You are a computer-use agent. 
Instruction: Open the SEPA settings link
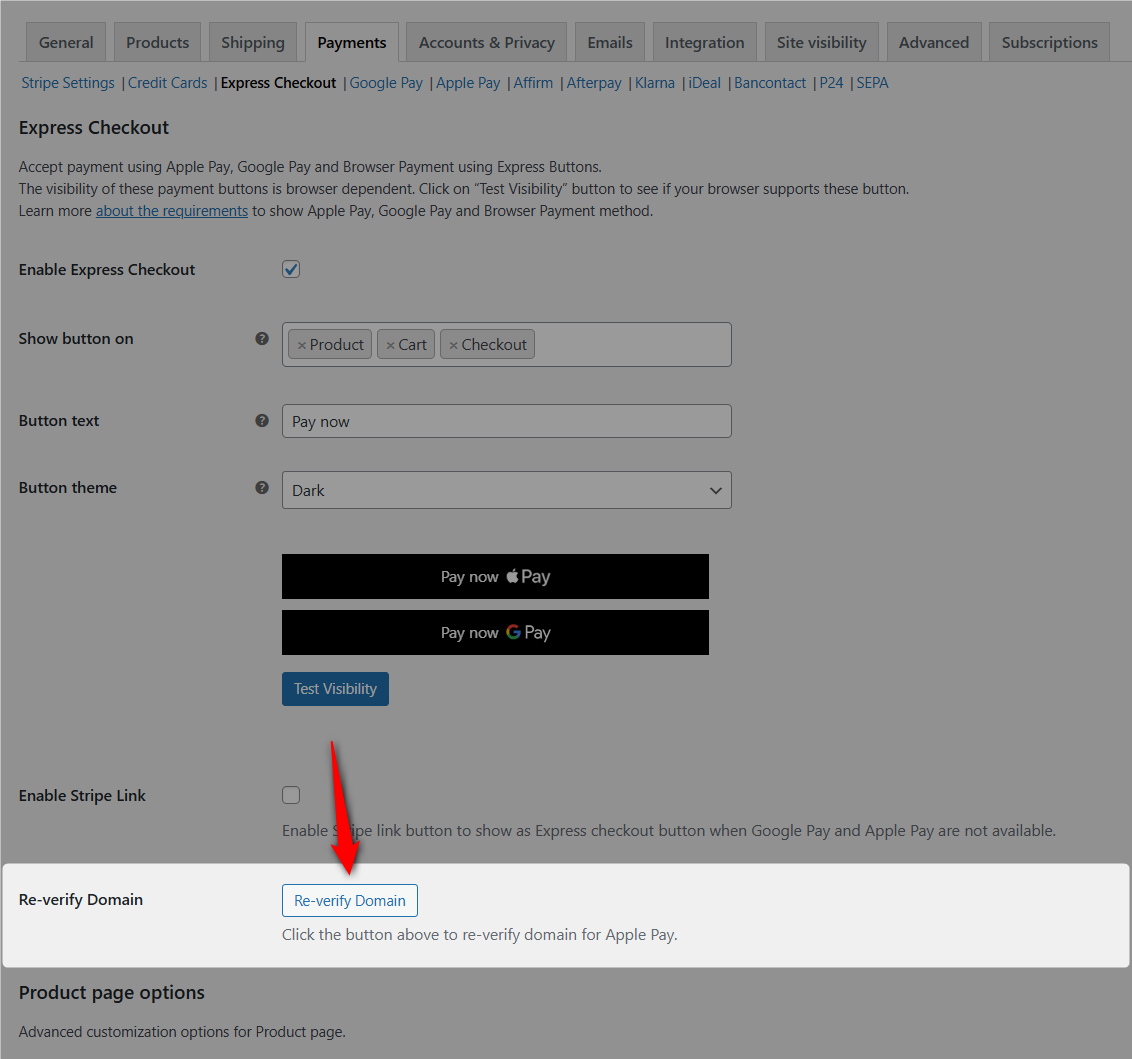(x=872, y=83)
